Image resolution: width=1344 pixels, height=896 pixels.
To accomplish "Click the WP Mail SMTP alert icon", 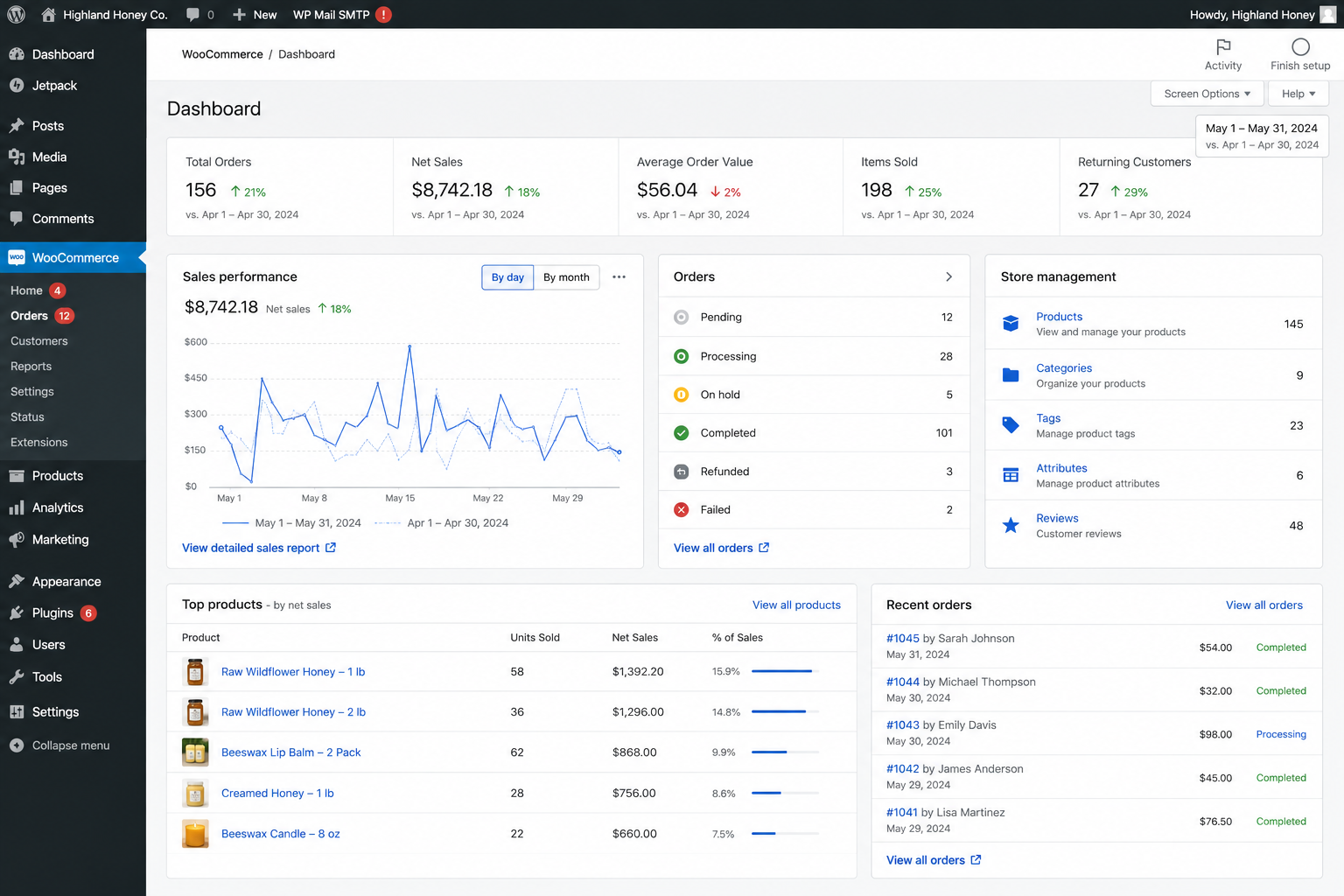I will (x=383, y=14).
